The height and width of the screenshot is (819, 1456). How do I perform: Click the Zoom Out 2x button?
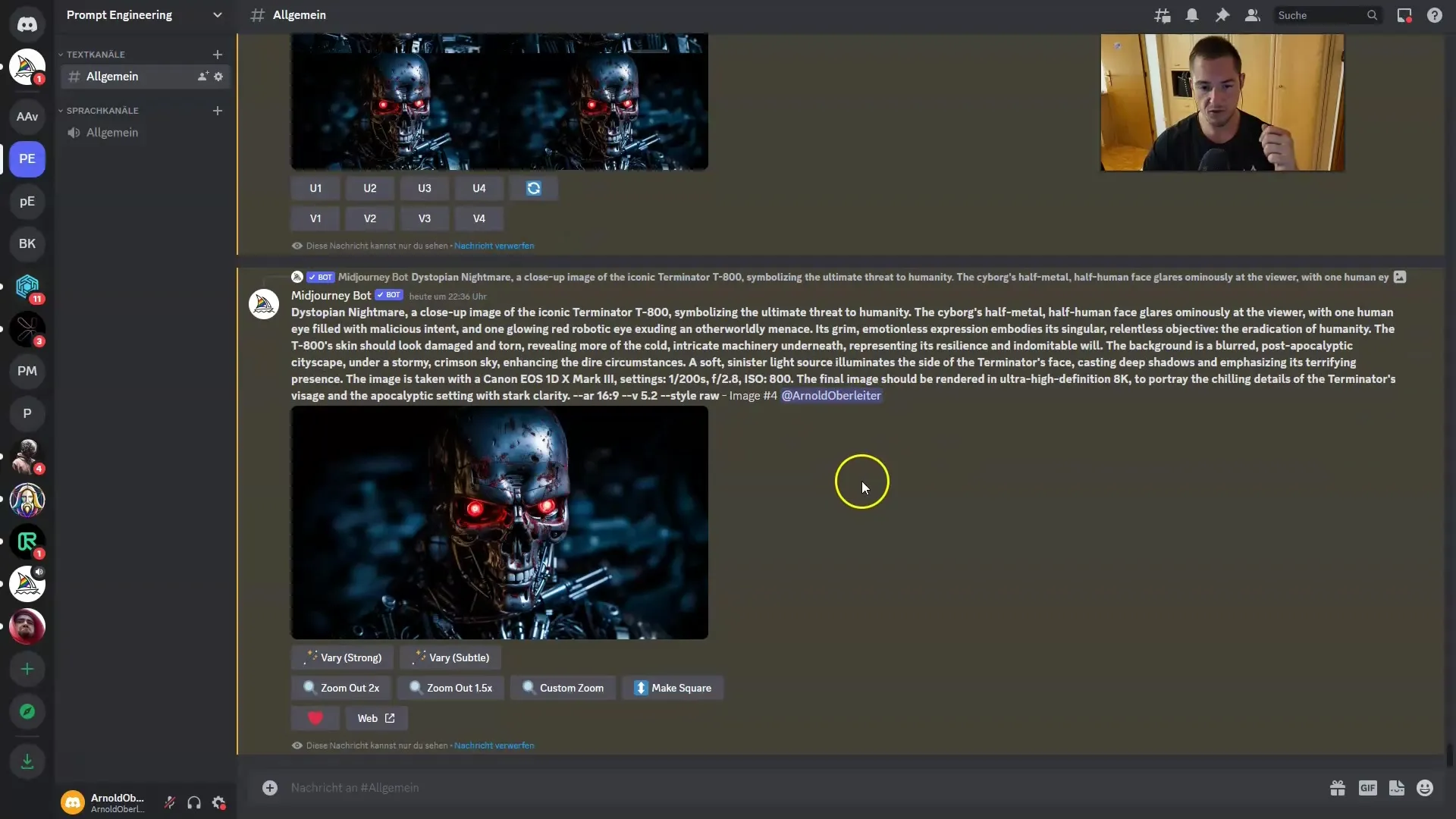click(x=341, y=688)
